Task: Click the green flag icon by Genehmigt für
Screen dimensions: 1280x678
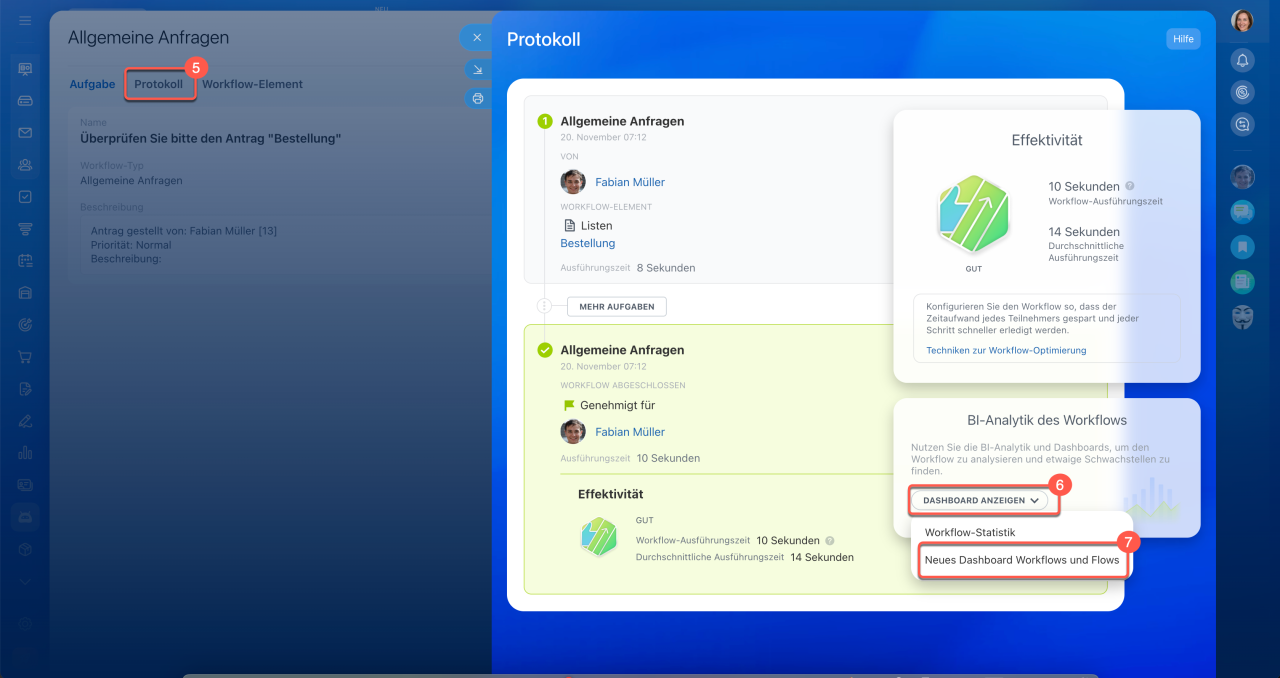Action: pos(569,406)
